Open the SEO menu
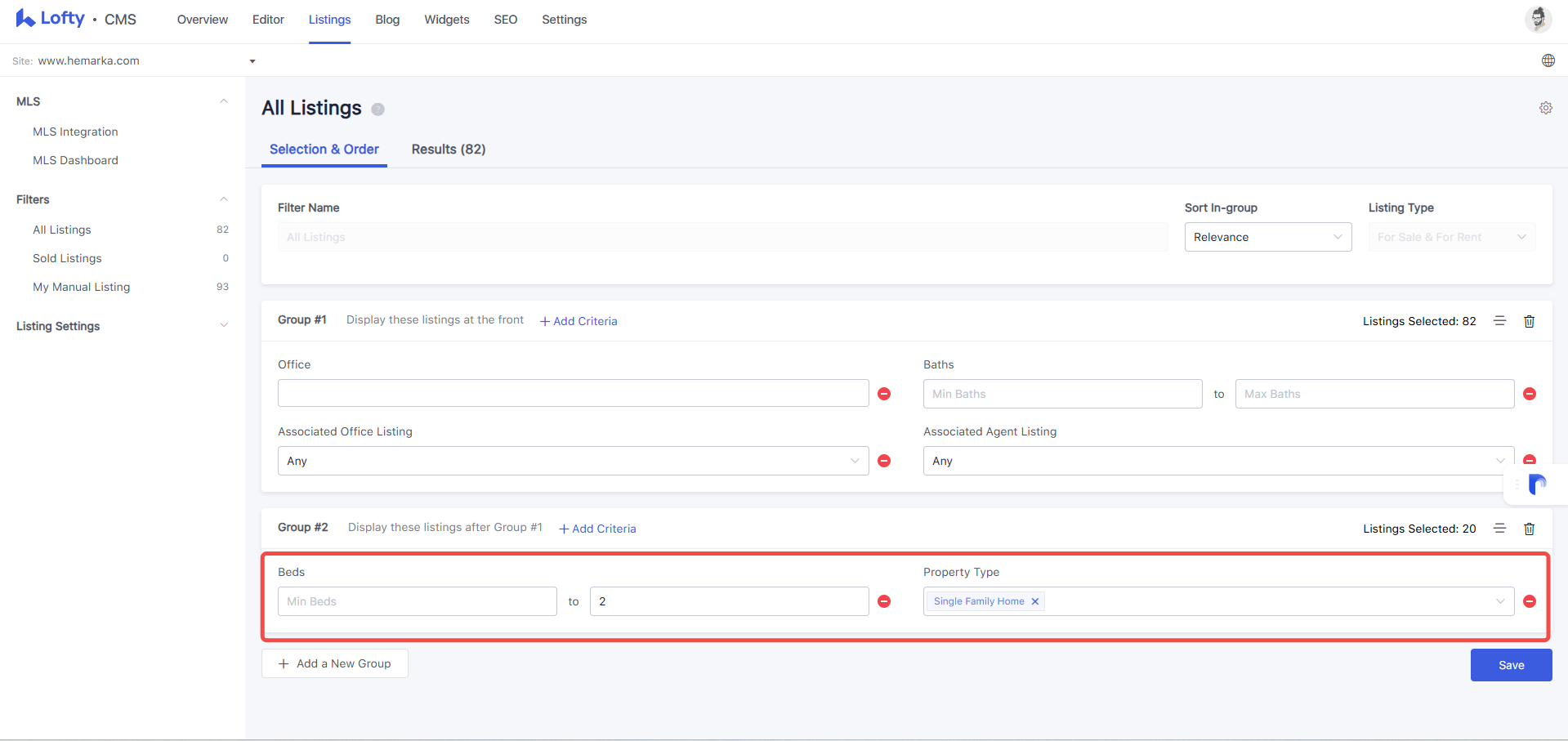 [x=506, y=20]
